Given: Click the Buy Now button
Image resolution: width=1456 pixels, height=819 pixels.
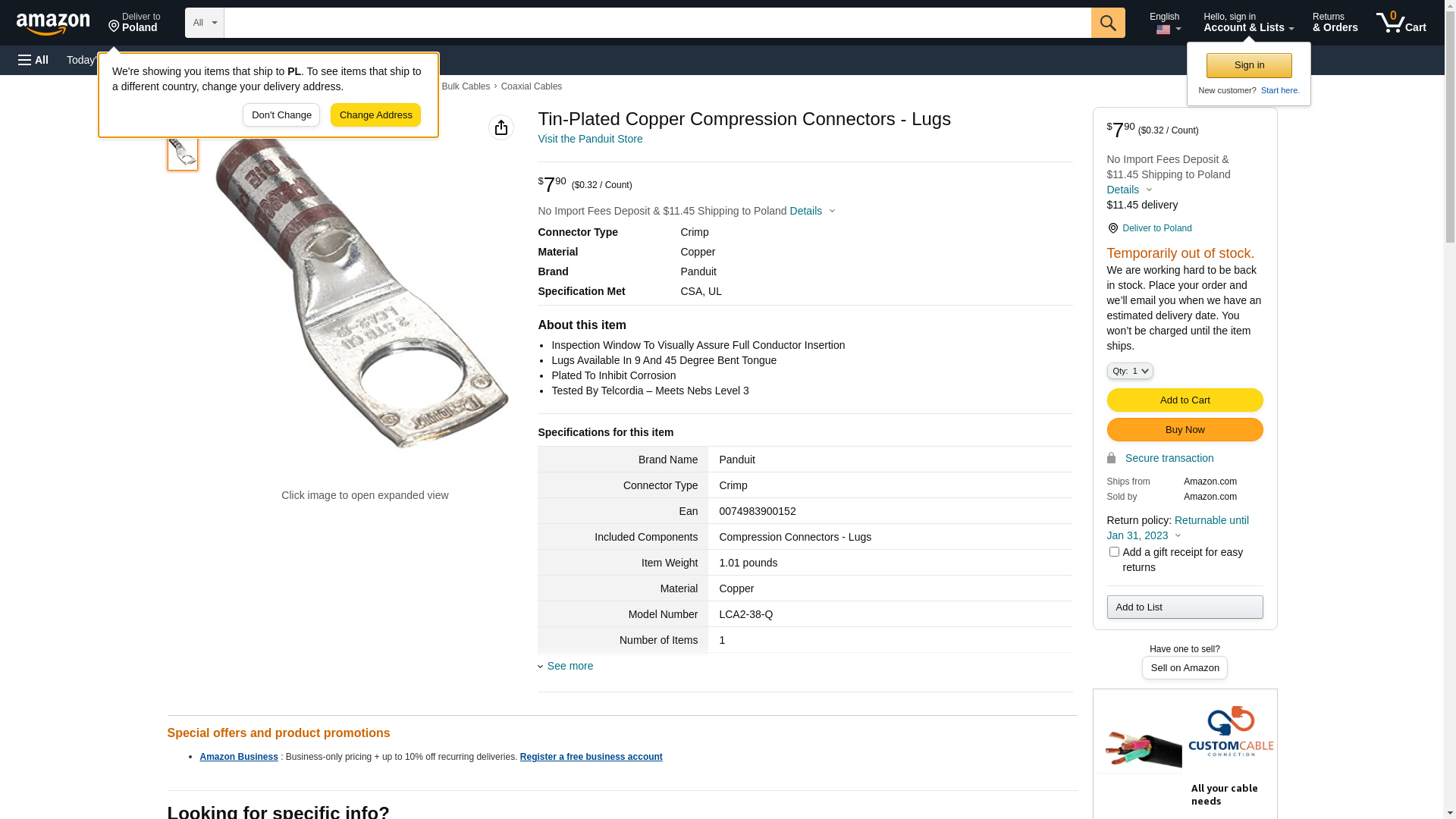Looking at the screenshot, I should point(1185,430).
